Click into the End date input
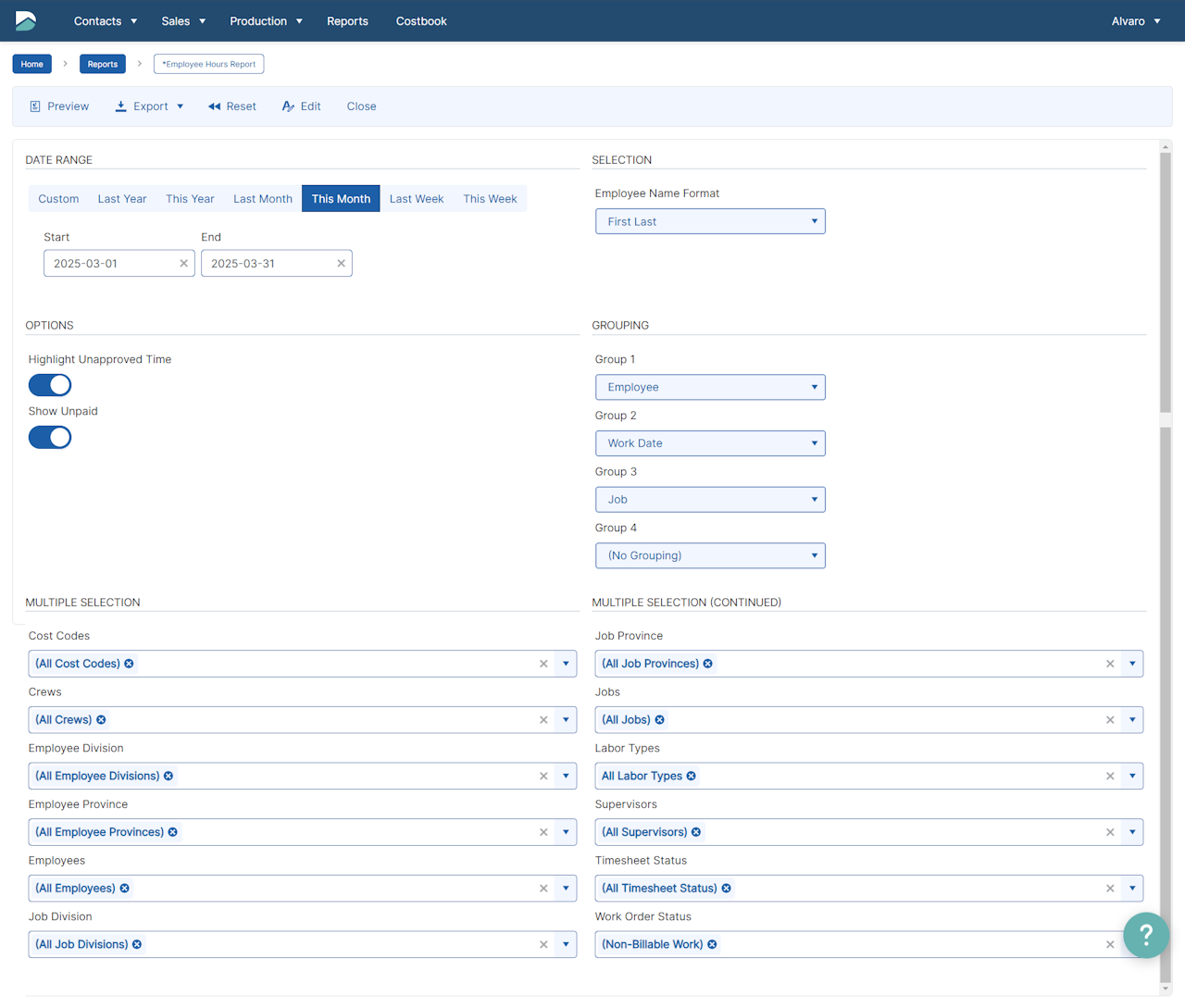Image resolution: width=1185 pixels, height=1008 pixels. click(x=268, y=264)
